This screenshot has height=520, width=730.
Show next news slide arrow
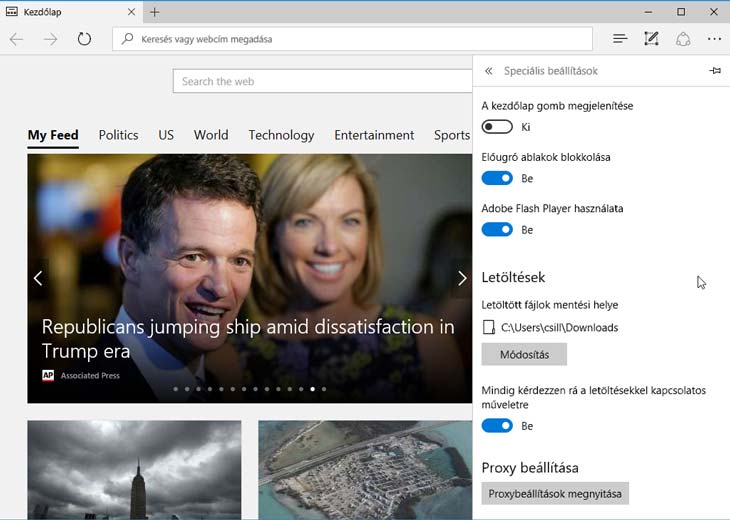click(461, 278)
